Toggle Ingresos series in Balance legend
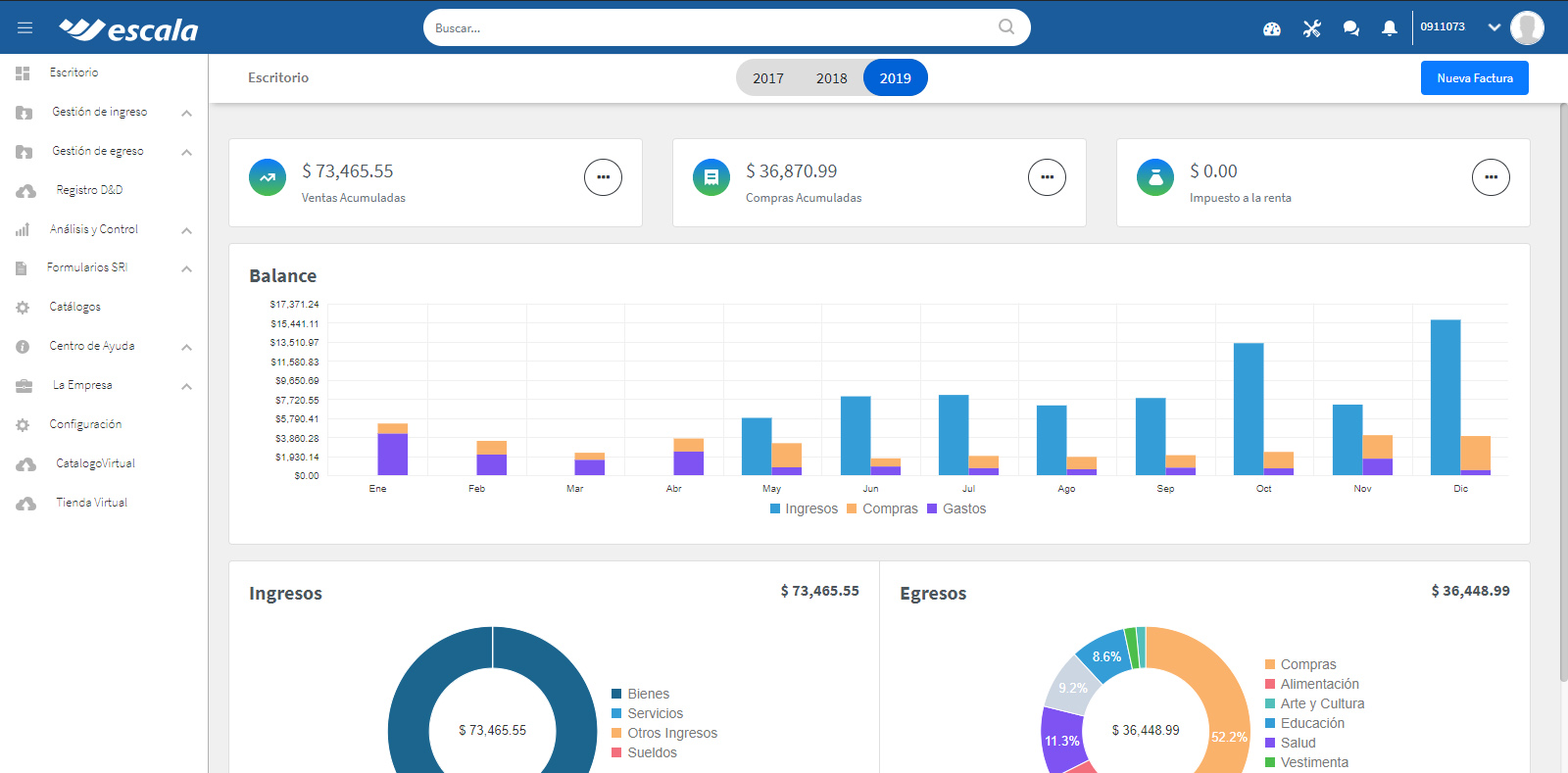The image size is (1568, 773). (x=805, y=508)
